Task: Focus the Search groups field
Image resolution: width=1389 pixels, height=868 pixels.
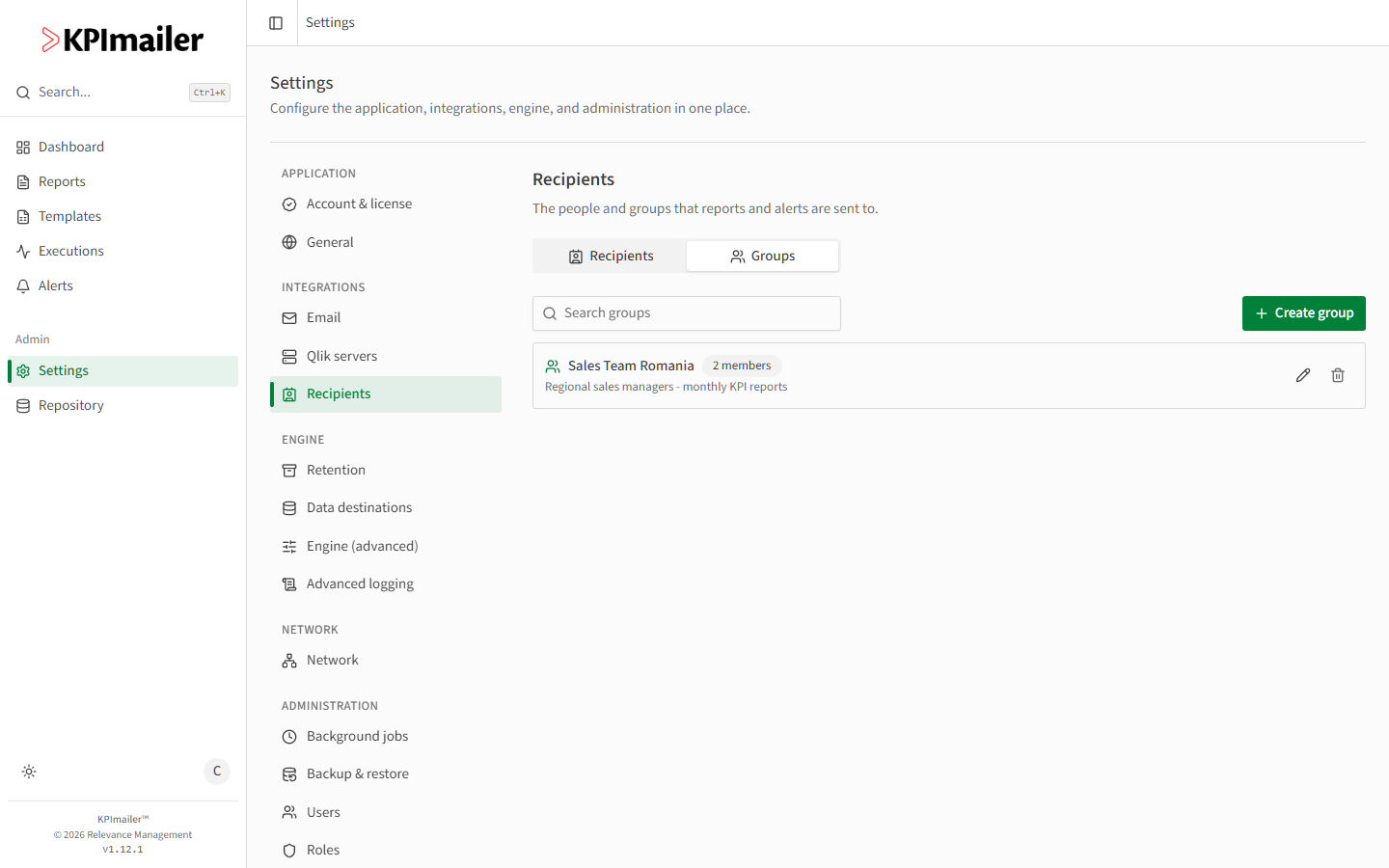Action: point(687,313)
